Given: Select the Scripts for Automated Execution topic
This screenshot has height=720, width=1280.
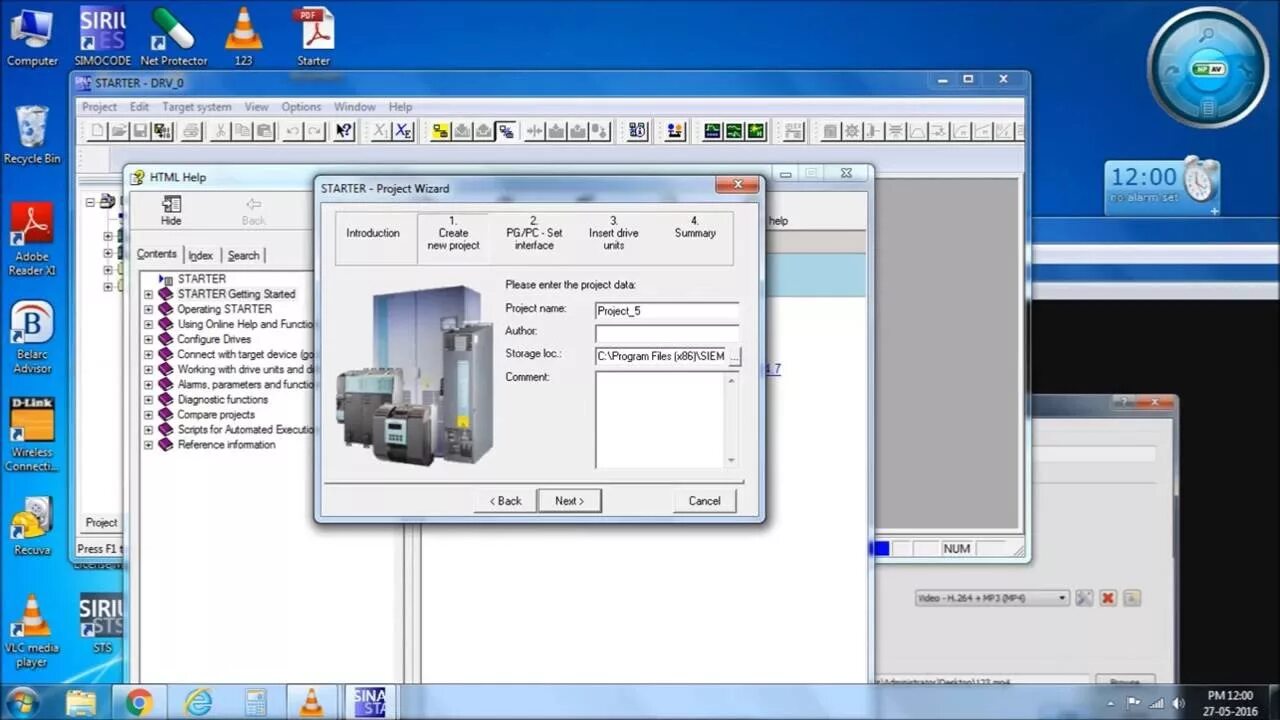Looking at the screenshot, I should (246, 429).
